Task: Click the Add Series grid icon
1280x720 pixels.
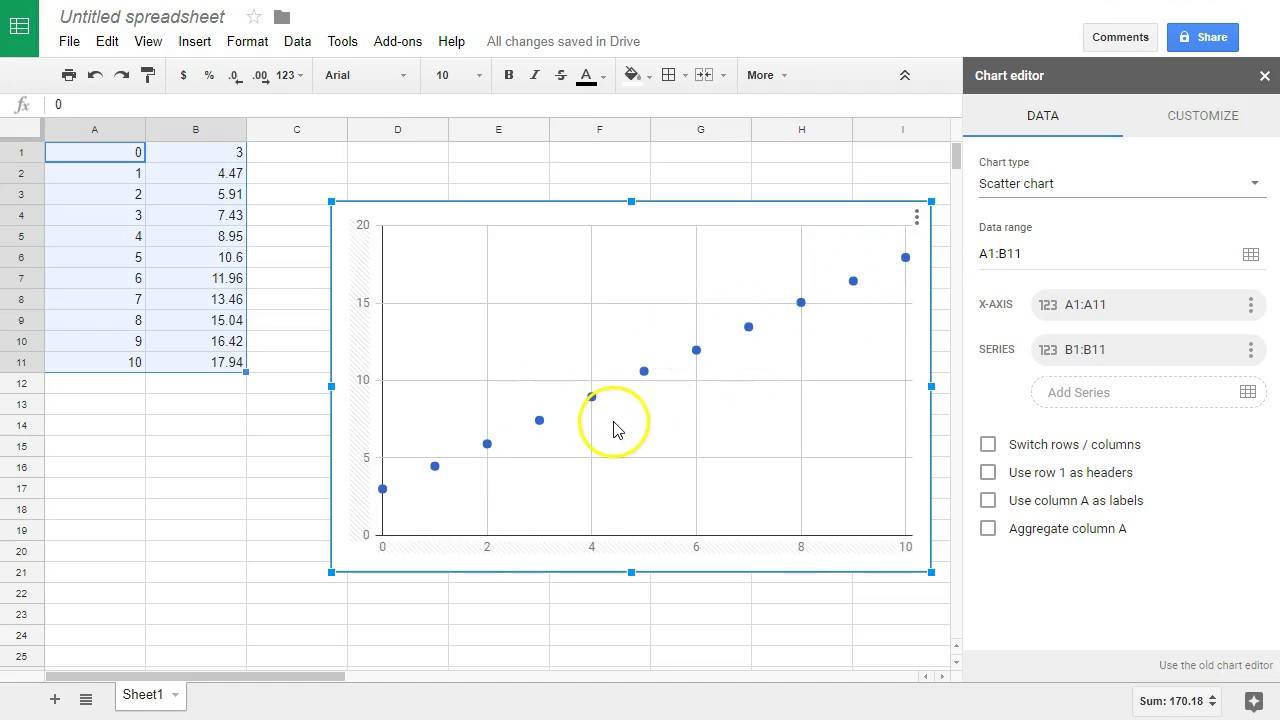Action: pos(1247,392)
